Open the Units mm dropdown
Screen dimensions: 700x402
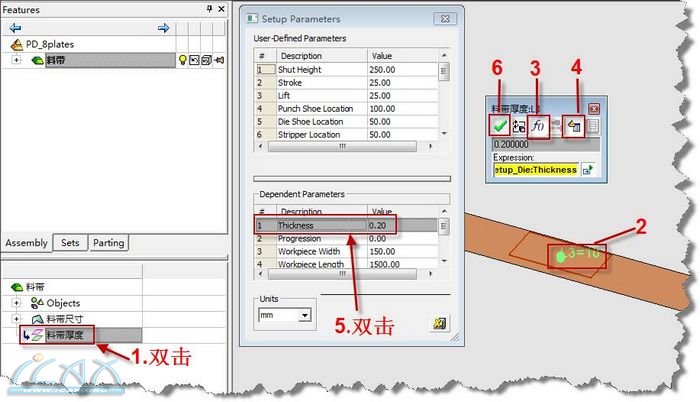click(305, 315)
